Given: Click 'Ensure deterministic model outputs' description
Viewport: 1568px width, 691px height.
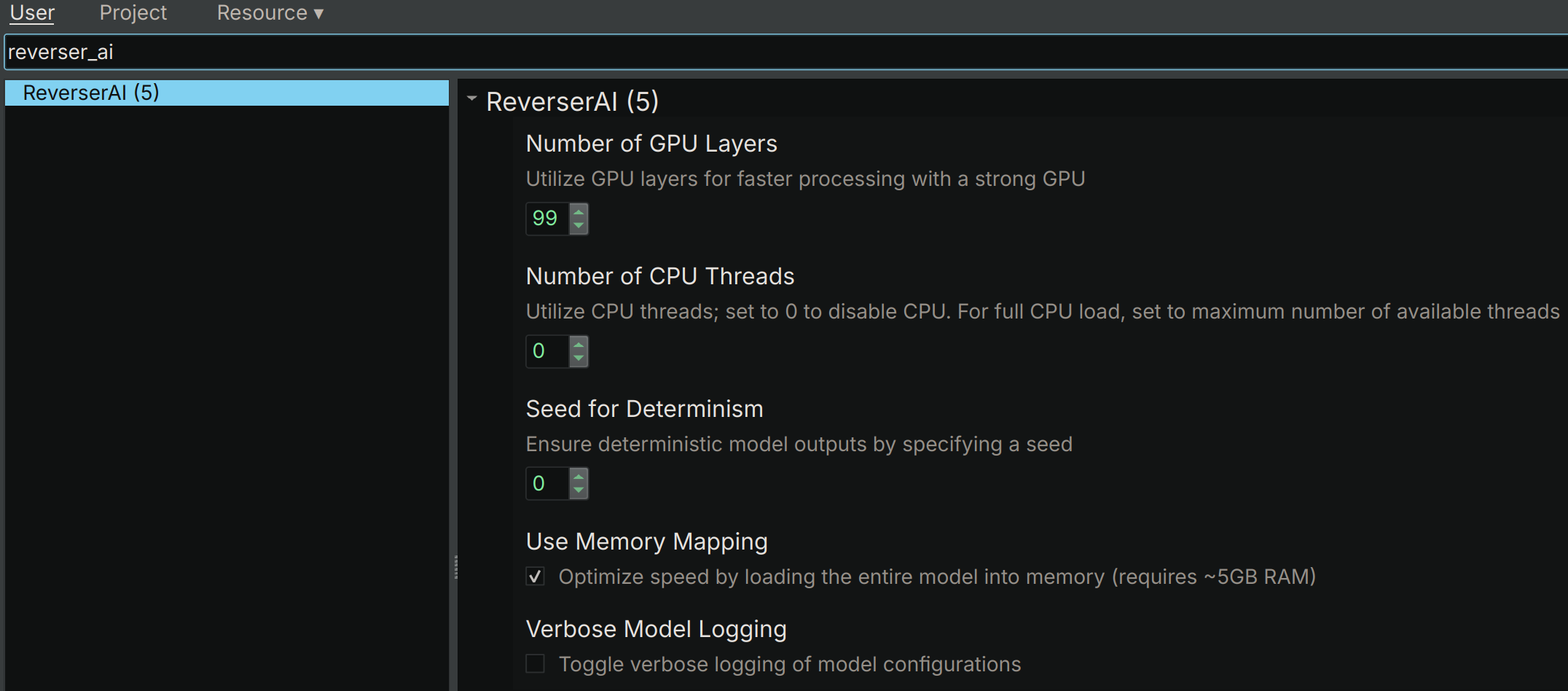Looking at the screenshot, I should click(799, 444).
